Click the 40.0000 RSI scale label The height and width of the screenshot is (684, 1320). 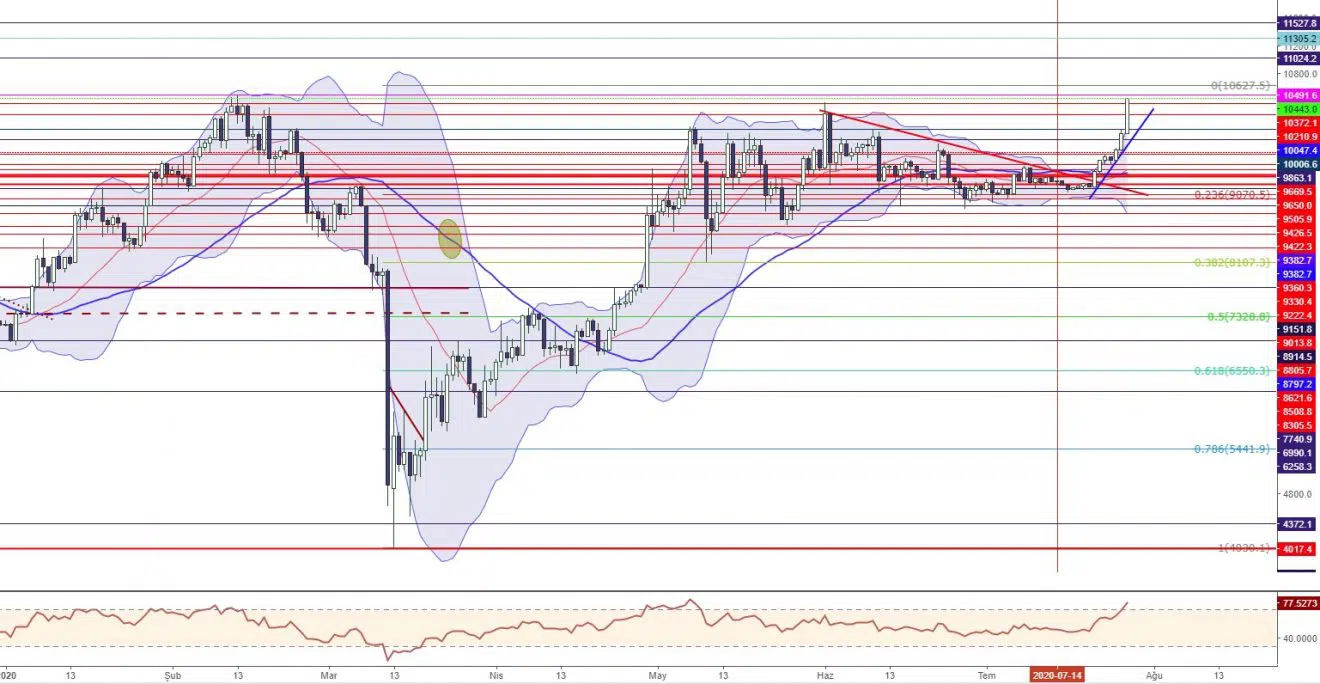pyautogui.click(x=1298, y=638)
